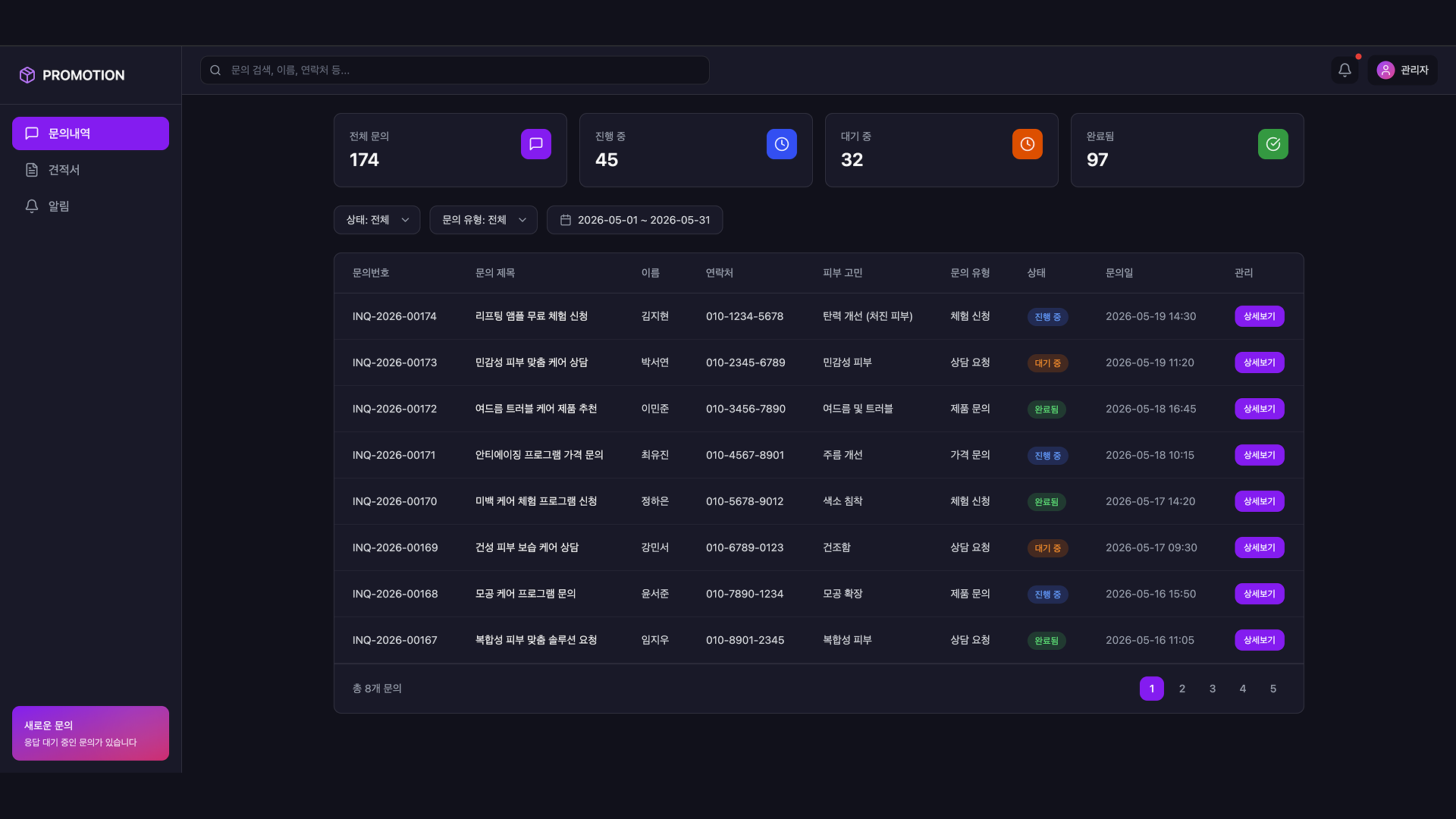Click phone number 010-5678-9012
Screen dimensions: 1456x819
pos(745,501)
